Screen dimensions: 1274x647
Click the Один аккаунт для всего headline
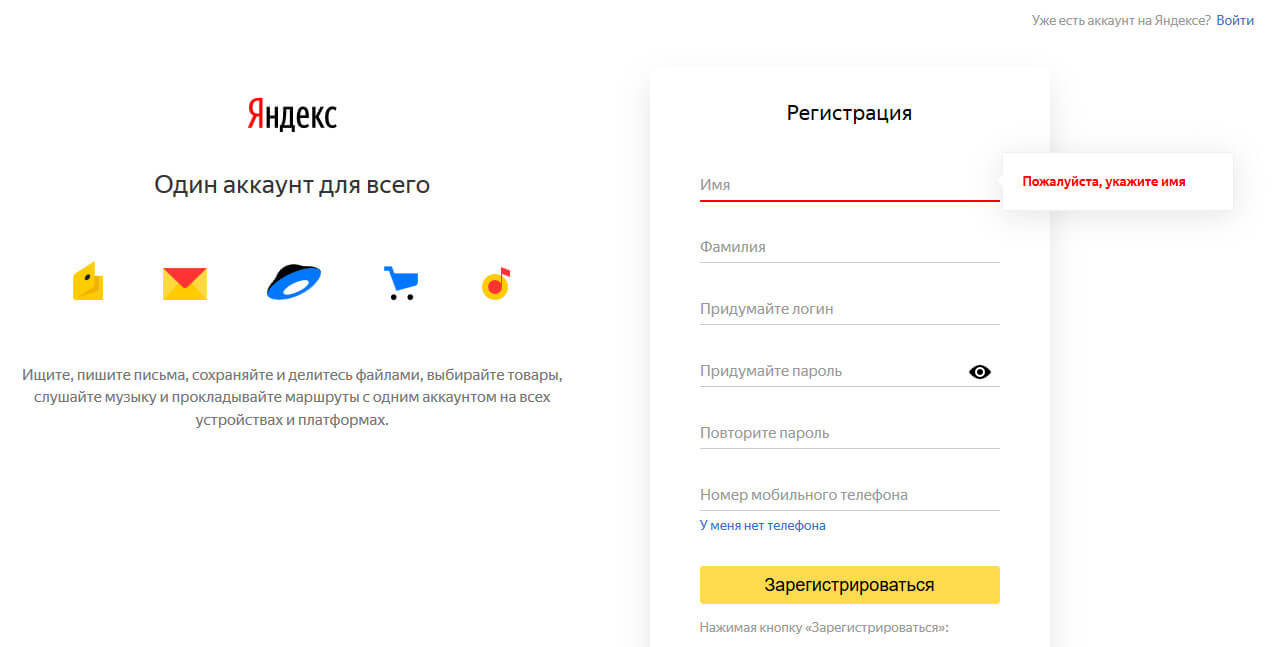292,184
